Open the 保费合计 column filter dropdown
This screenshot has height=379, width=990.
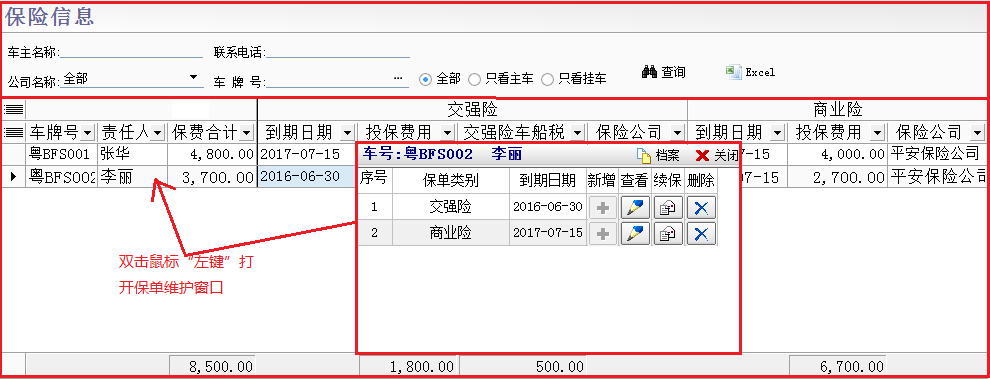pos(246,133)
